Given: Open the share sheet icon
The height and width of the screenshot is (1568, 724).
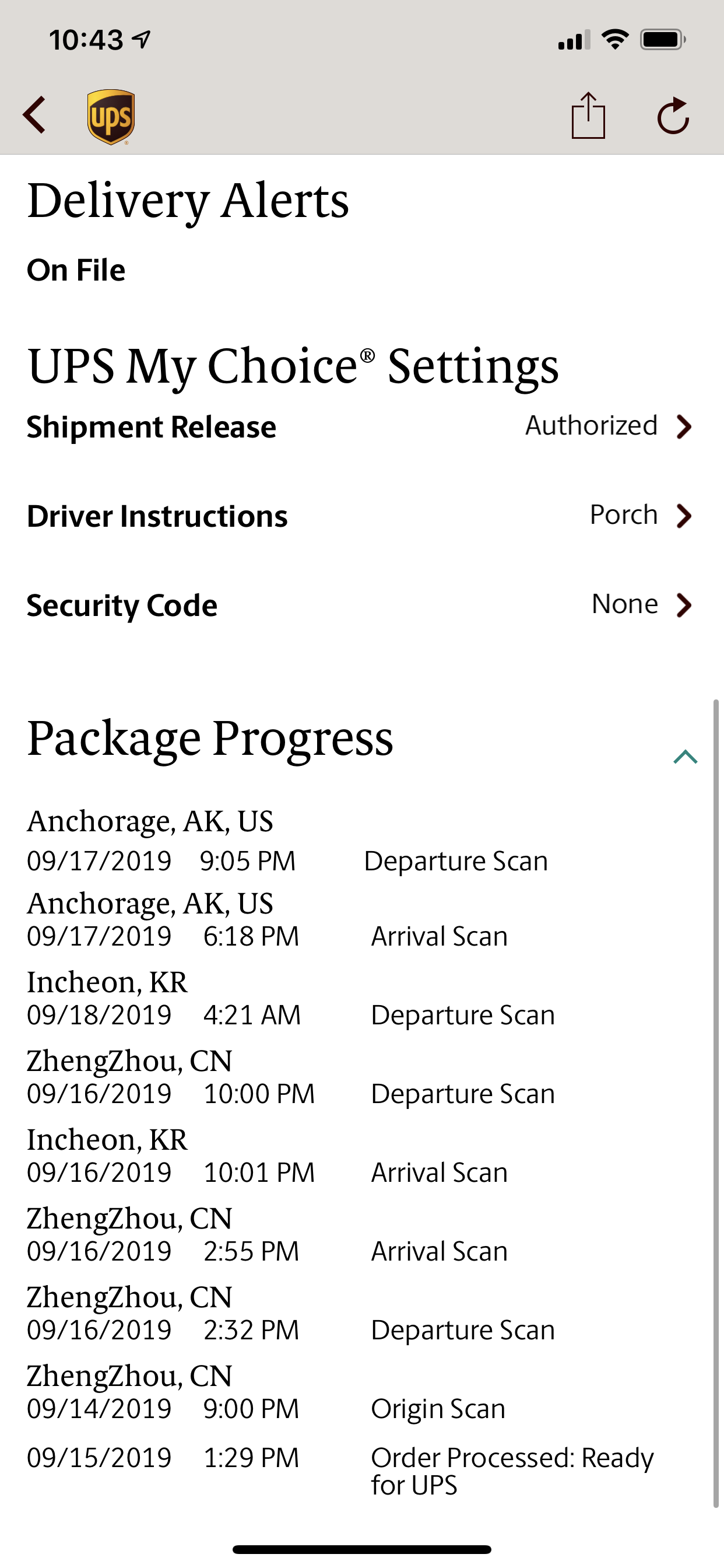Looking at the screenshot, I should coord(588,115).
